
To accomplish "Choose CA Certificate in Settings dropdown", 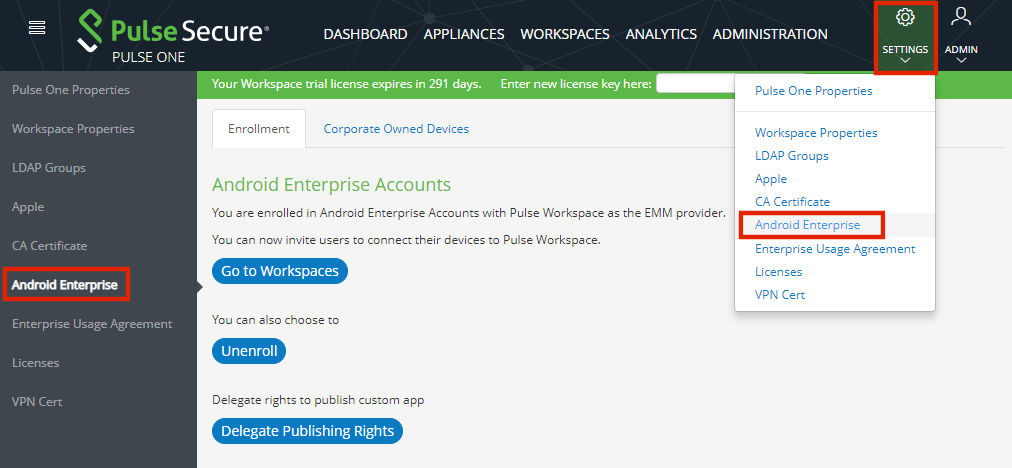I will (793, 202).
